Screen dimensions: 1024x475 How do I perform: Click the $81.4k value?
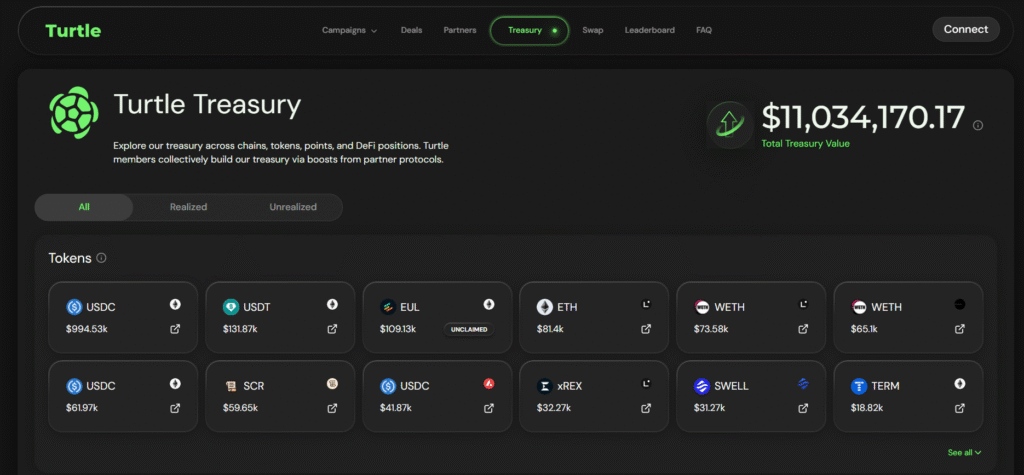(551, 329)
